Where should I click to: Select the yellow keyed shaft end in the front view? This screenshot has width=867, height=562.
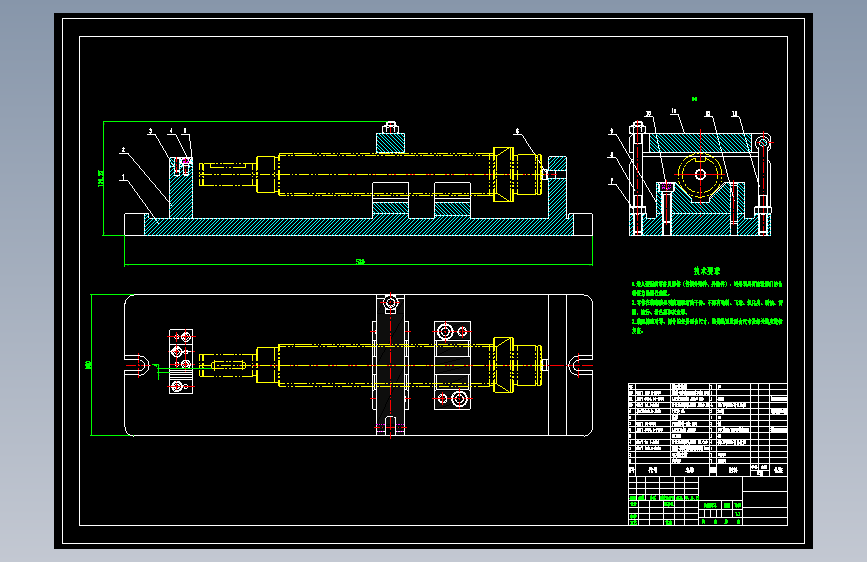[228, 174]
